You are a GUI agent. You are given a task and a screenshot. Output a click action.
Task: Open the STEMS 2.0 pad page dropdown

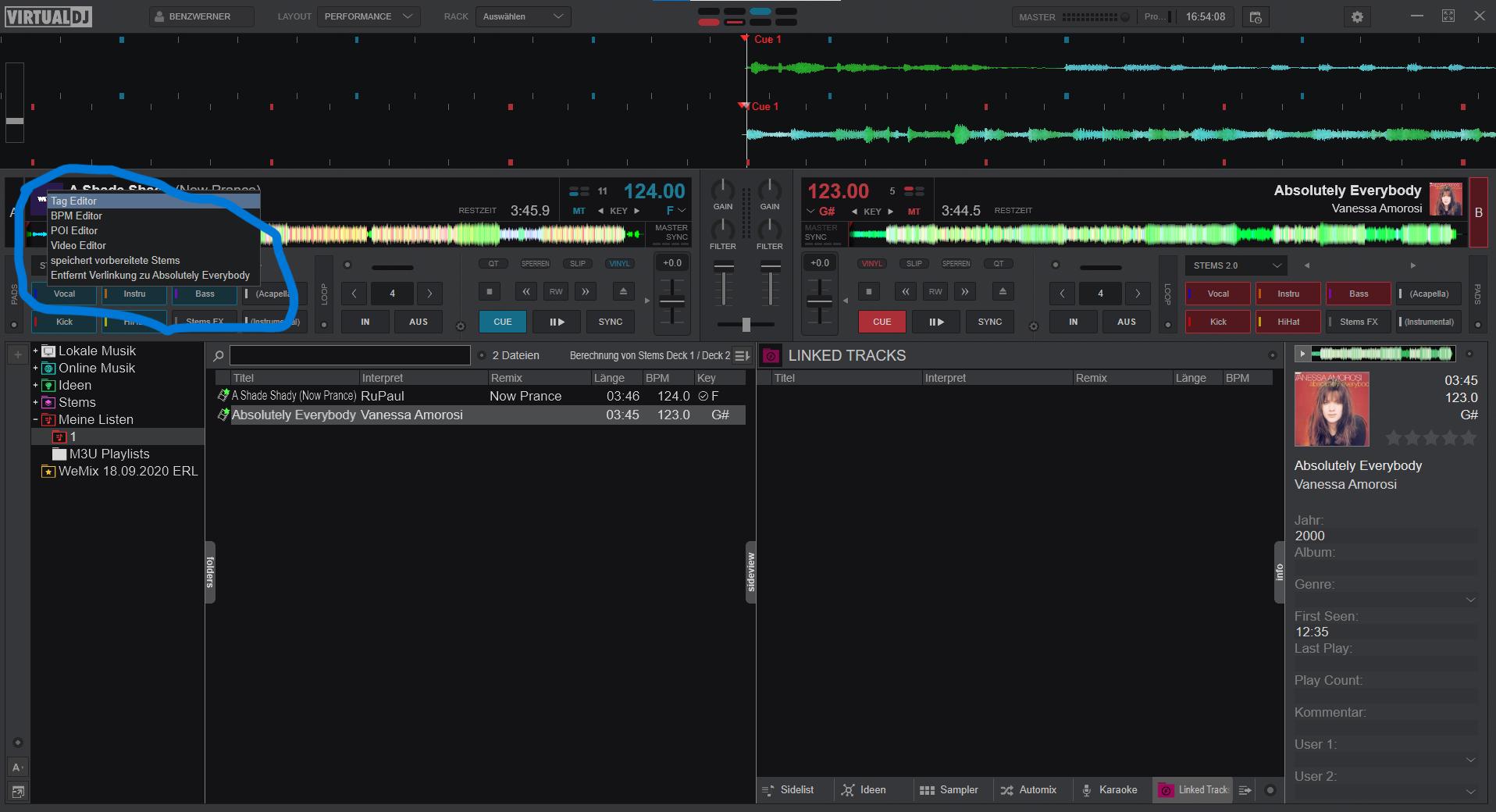[x=1237, y=265]
